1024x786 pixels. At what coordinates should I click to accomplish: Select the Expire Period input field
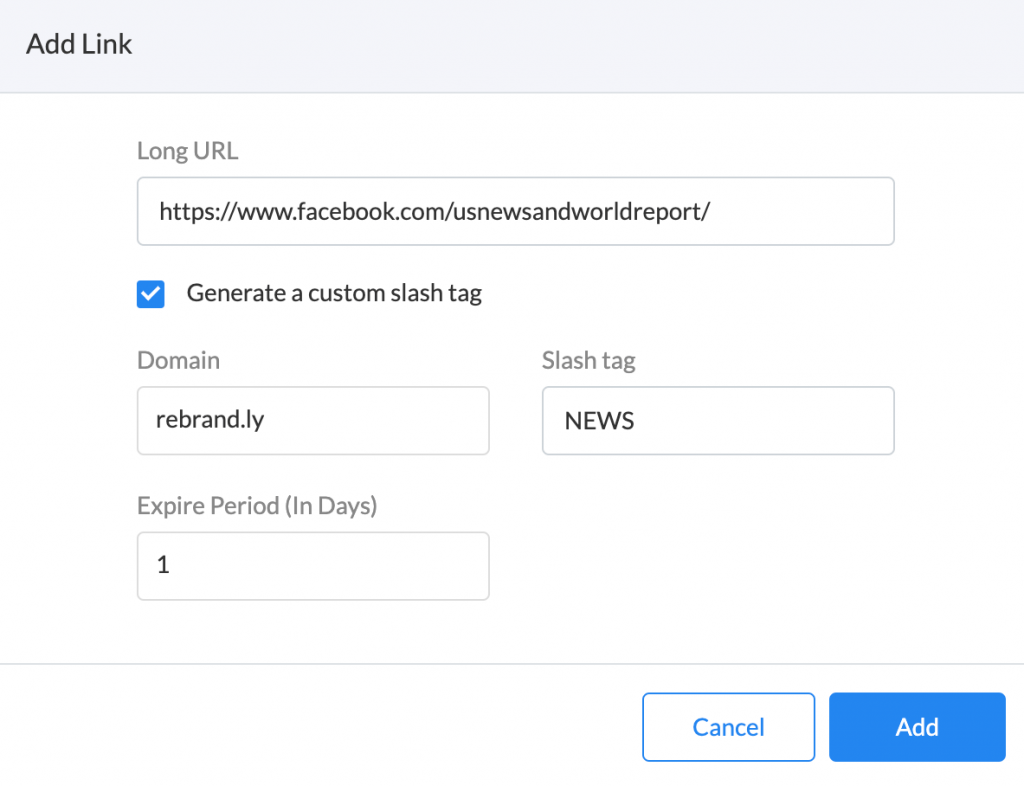313,566
